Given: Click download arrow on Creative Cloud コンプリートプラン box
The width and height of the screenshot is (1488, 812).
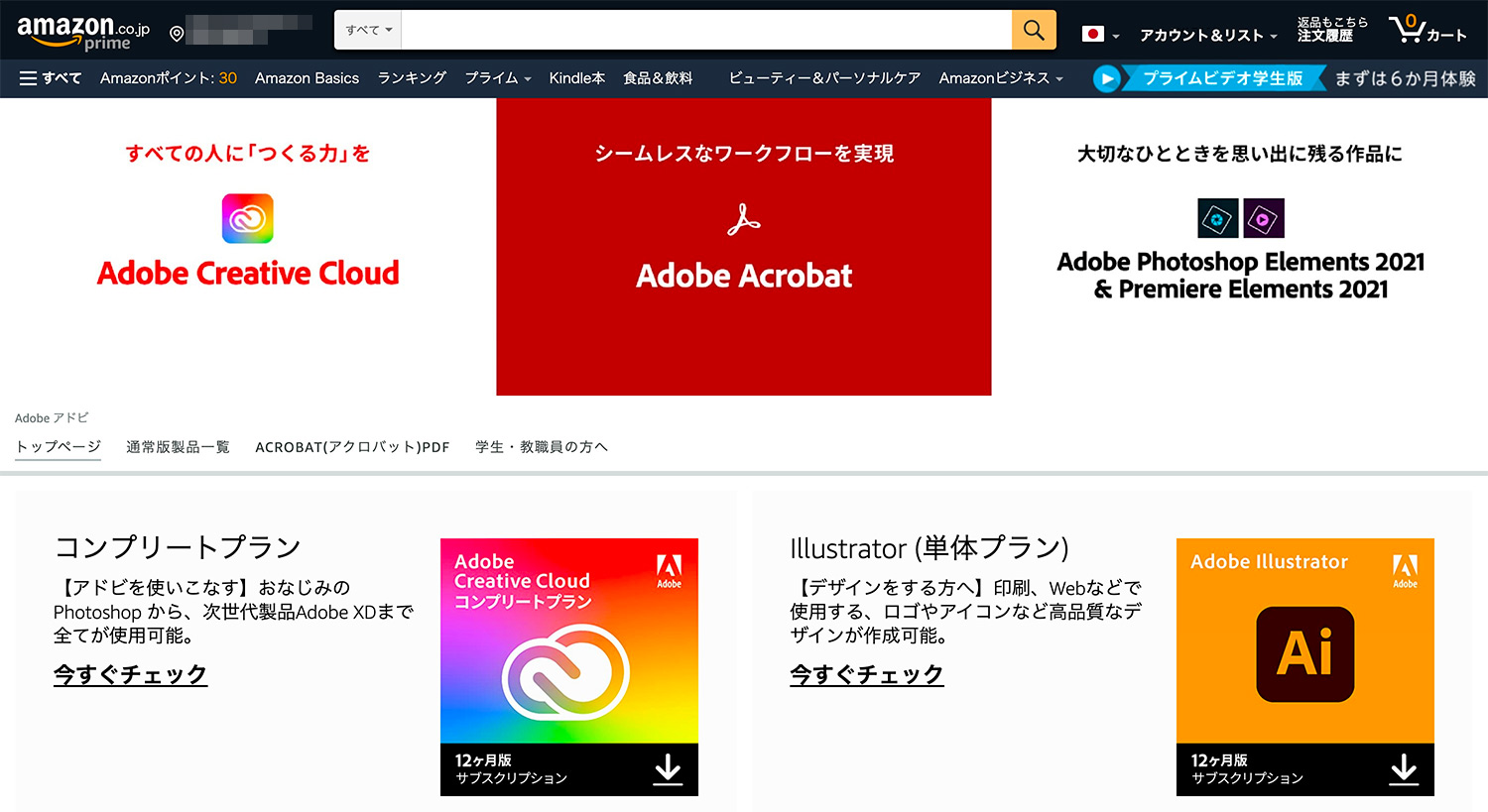Looking at the screenshot, I should coord(668,769).
